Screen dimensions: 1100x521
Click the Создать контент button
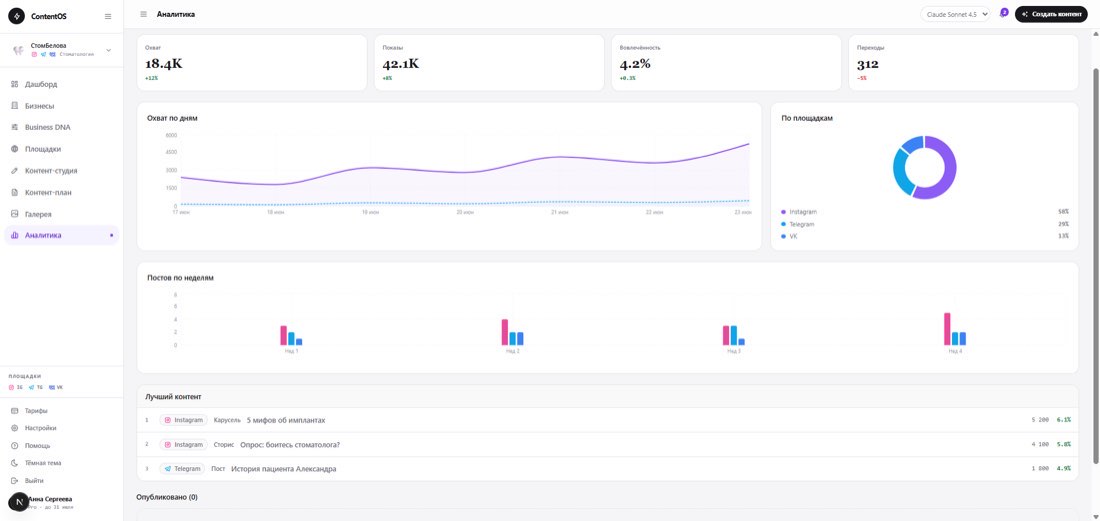coord(1051,14)
